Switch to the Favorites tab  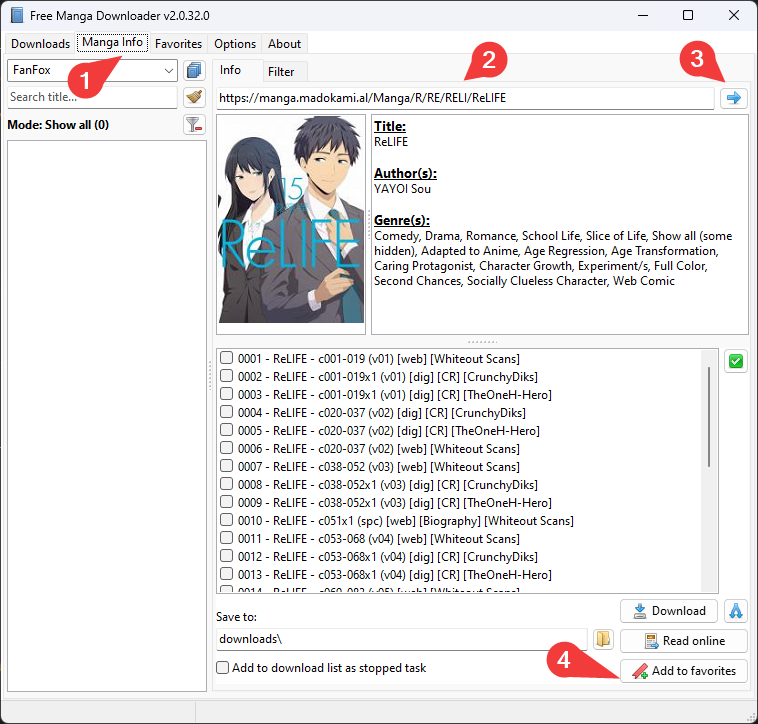point(178,44)
